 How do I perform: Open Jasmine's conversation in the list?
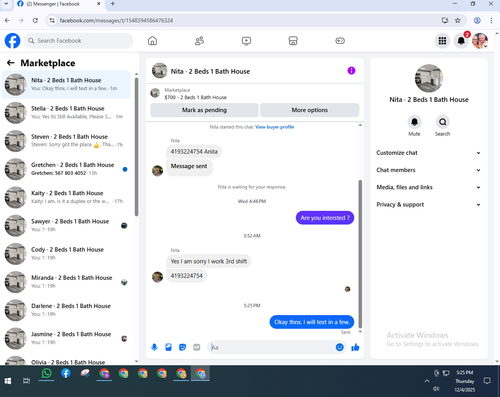click(x=66, y=339)
